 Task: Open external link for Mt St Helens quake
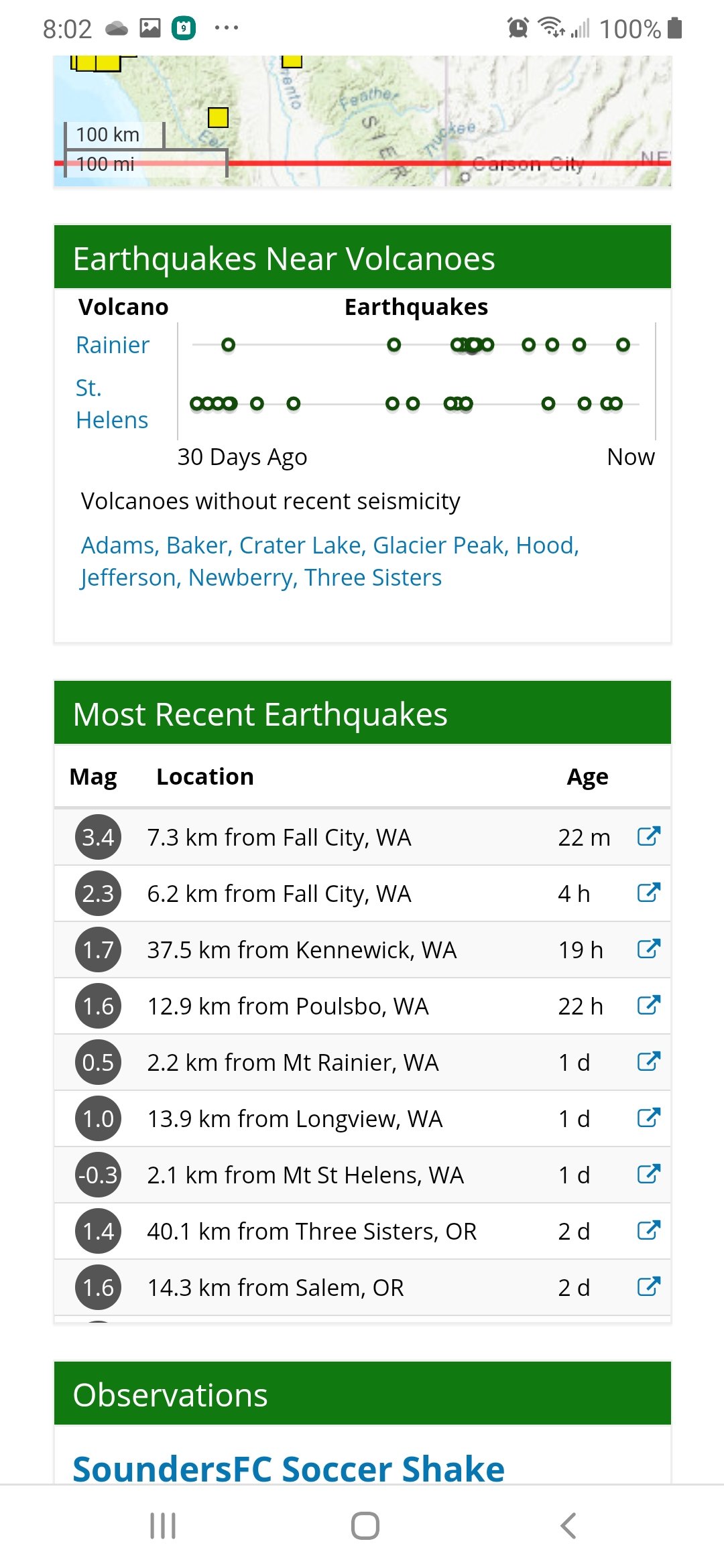[648, 1174]
